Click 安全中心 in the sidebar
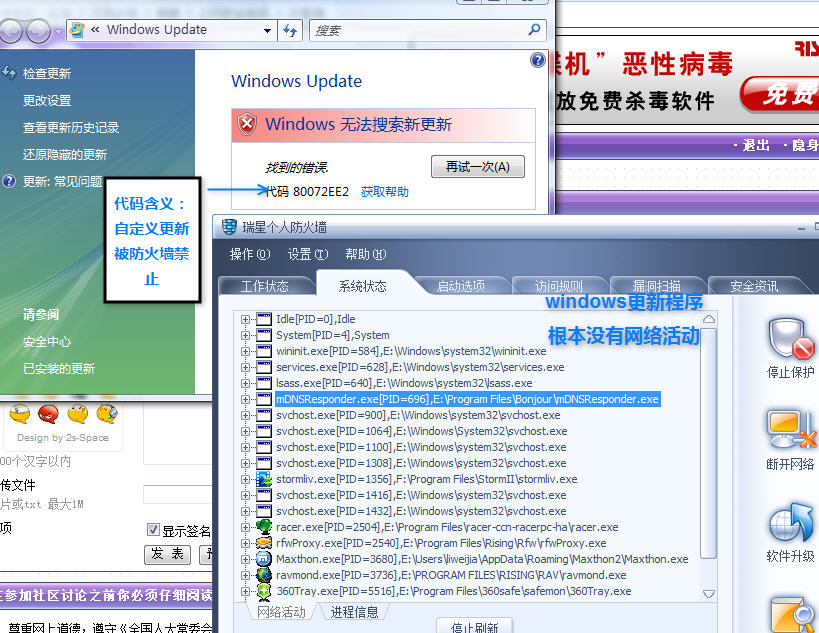This screenshot has height=633, width=819. [47, 342]
